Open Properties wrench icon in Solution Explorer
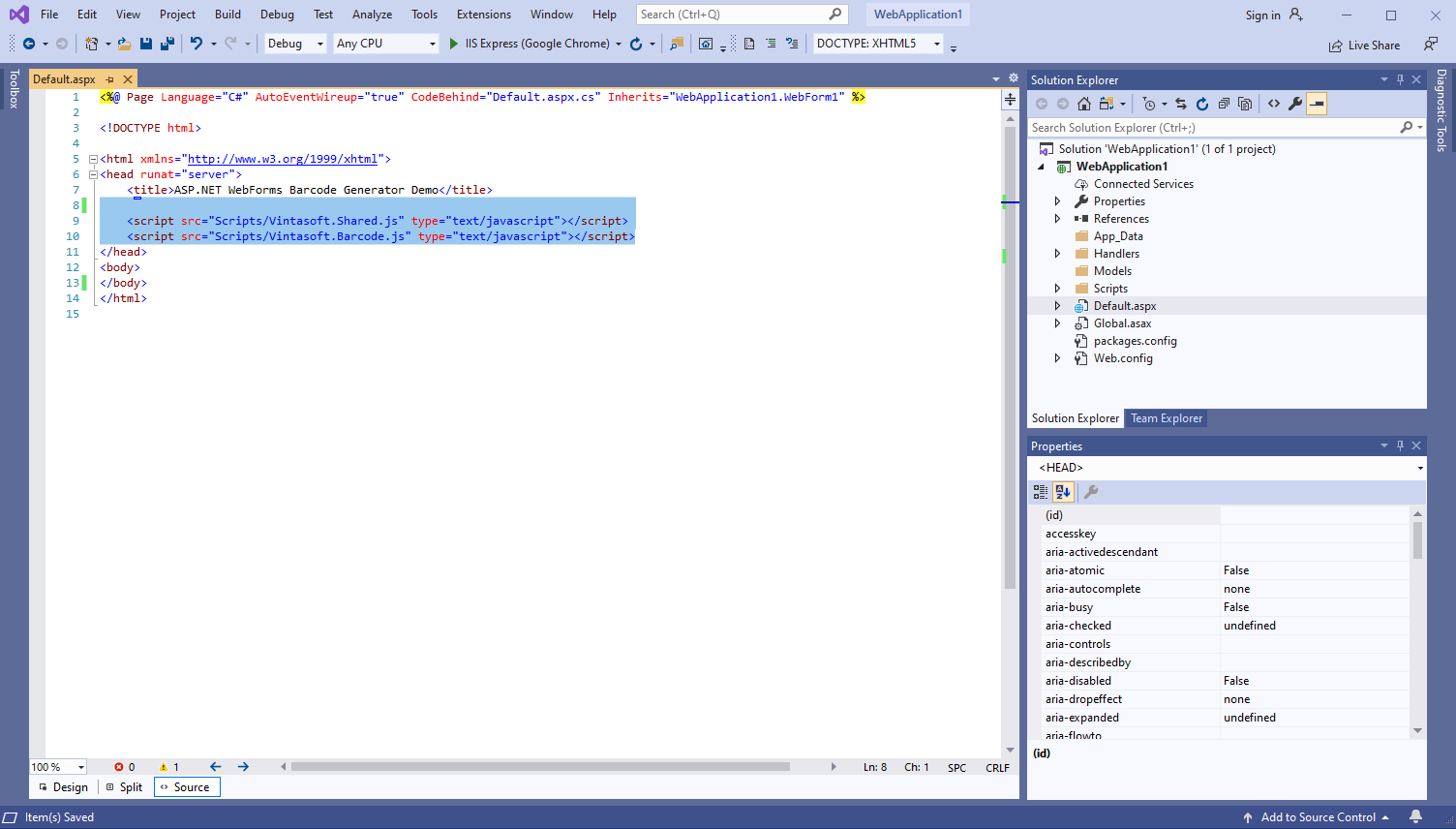This screenshot has height=829, width=1456. tap(1295, 104)
